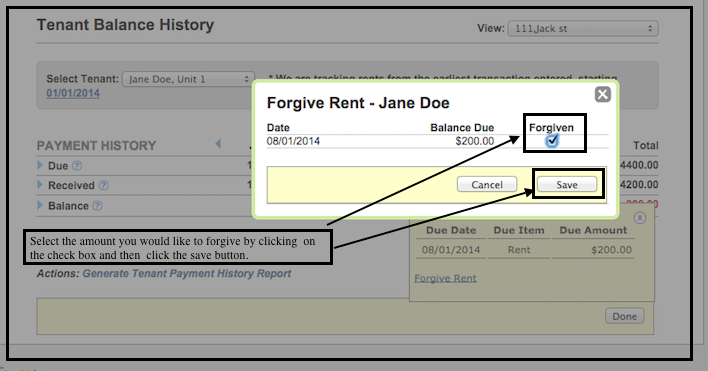
Task: Select the $200.00 due amount in popup
Action: [x=612, y=250]
